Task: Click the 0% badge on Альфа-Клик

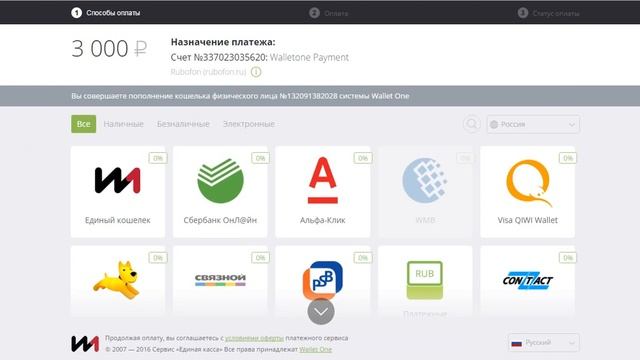Action: [x=363, y=158]
